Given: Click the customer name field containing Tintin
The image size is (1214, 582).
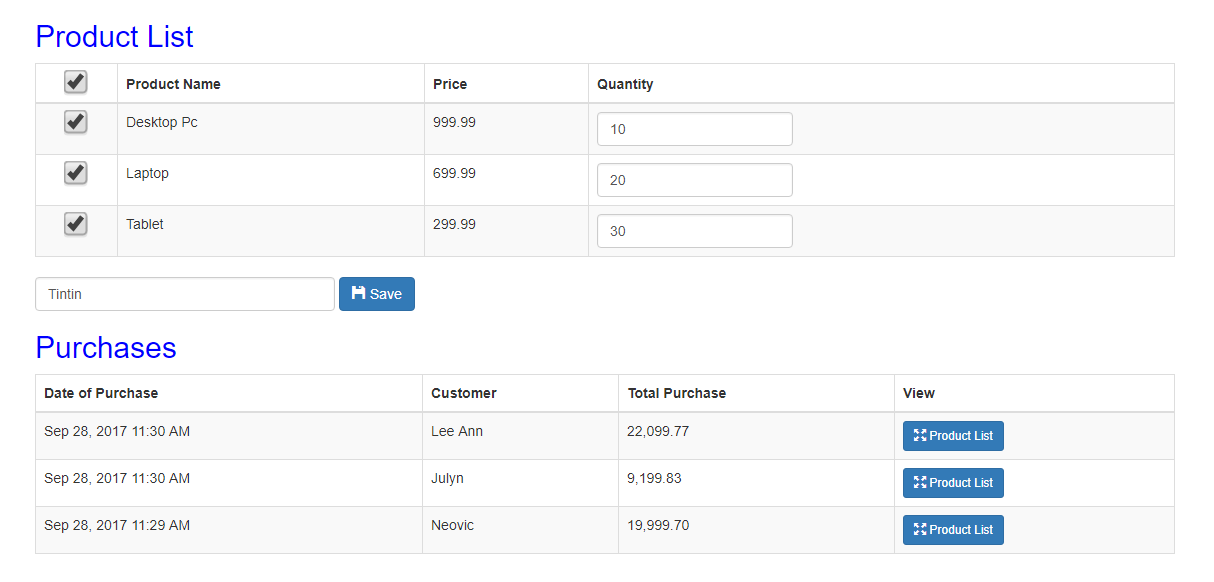Looking at the screenshot, I should (185, 294).
